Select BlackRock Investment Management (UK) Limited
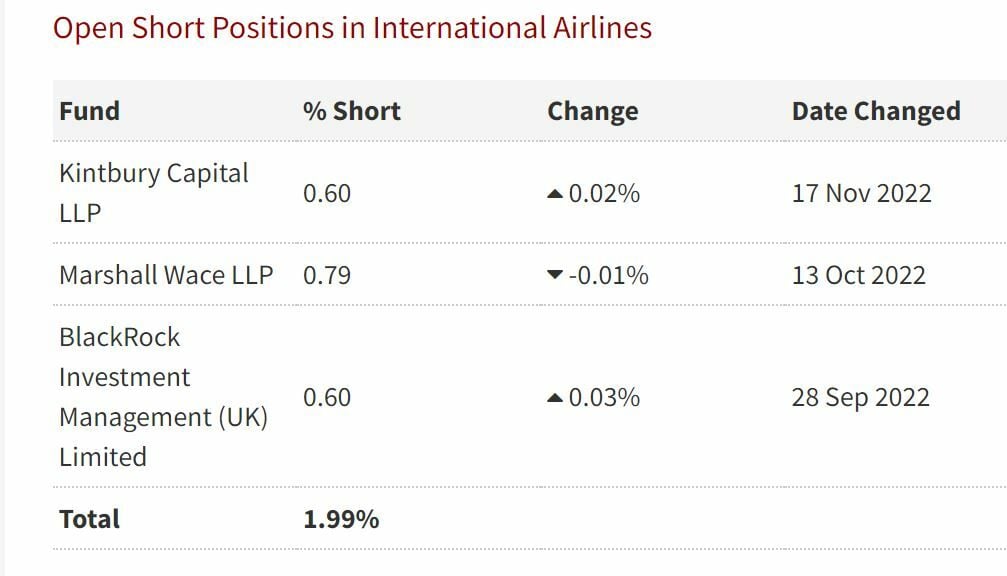Viewport: 1007px width, 576px height. [163, 397]
